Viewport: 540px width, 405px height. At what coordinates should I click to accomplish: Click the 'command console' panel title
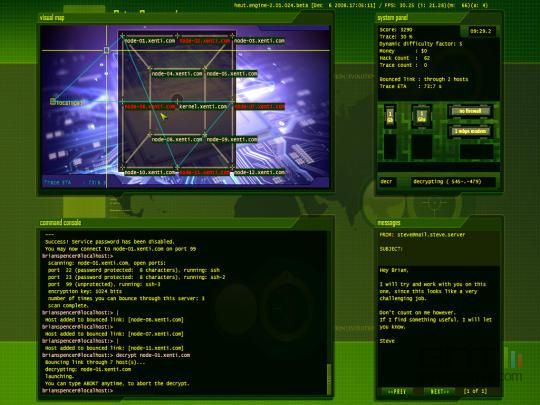61,222
